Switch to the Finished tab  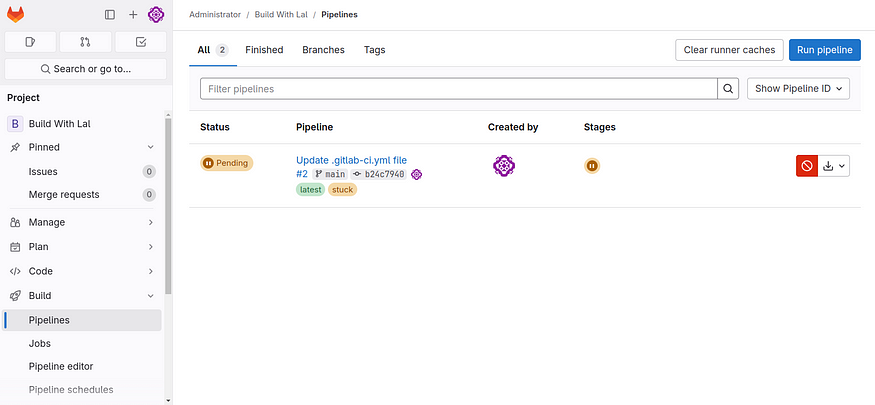(x=265, y=50)
